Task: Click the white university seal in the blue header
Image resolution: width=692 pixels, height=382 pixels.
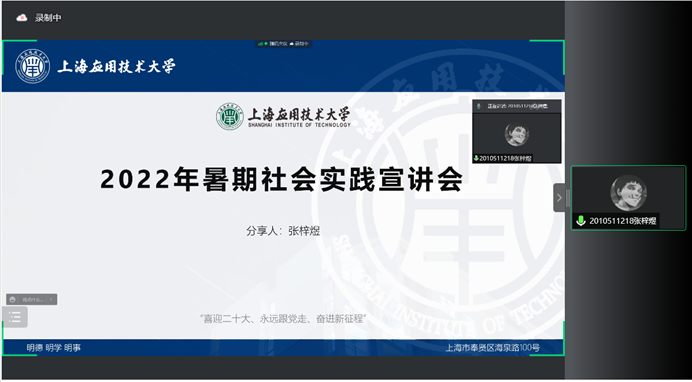Action: click(x=32, y=66)
